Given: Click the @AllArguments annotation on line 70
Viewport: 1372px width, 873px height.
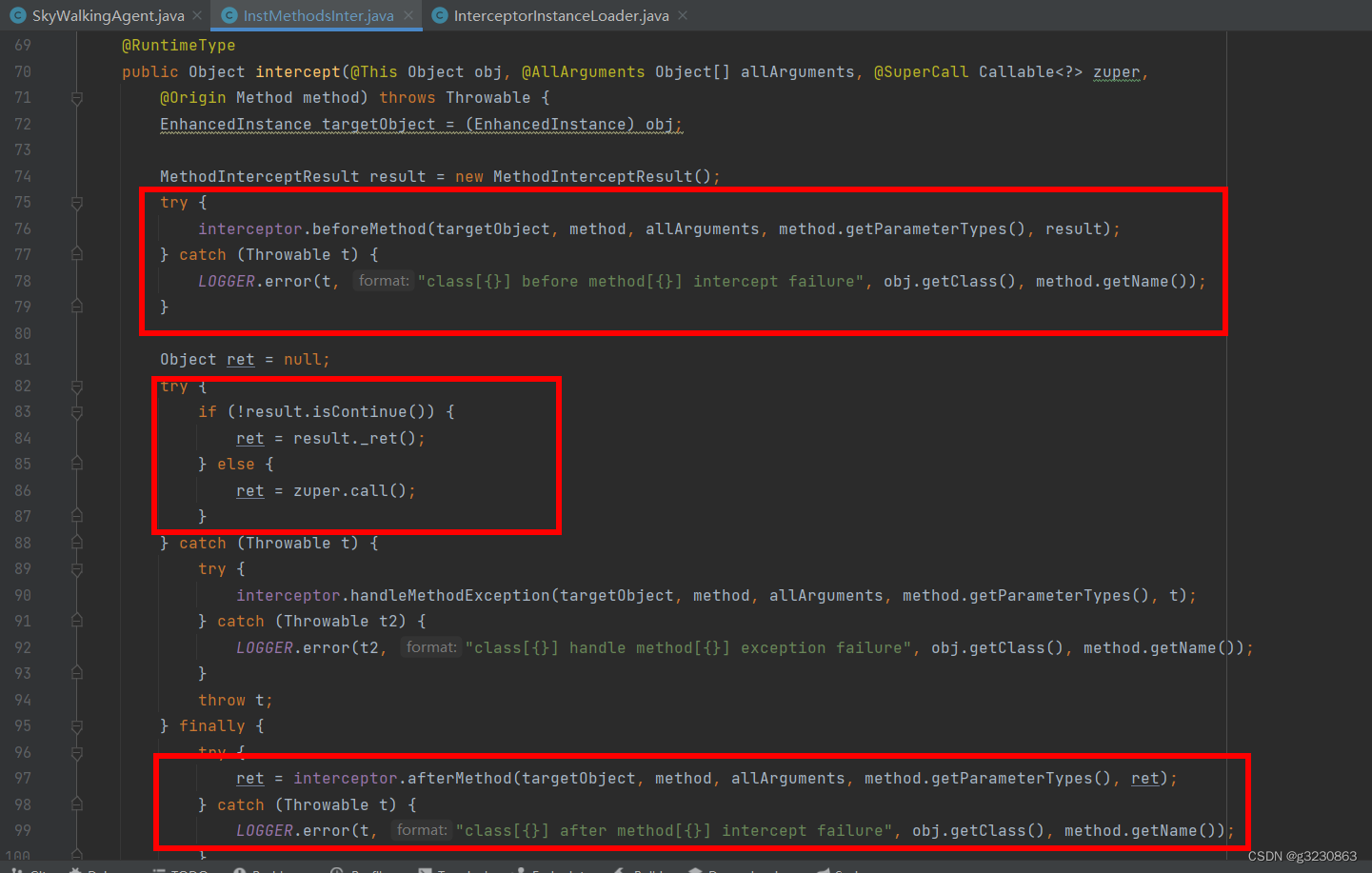Looking at the screenshot, I should click(584, 72).
